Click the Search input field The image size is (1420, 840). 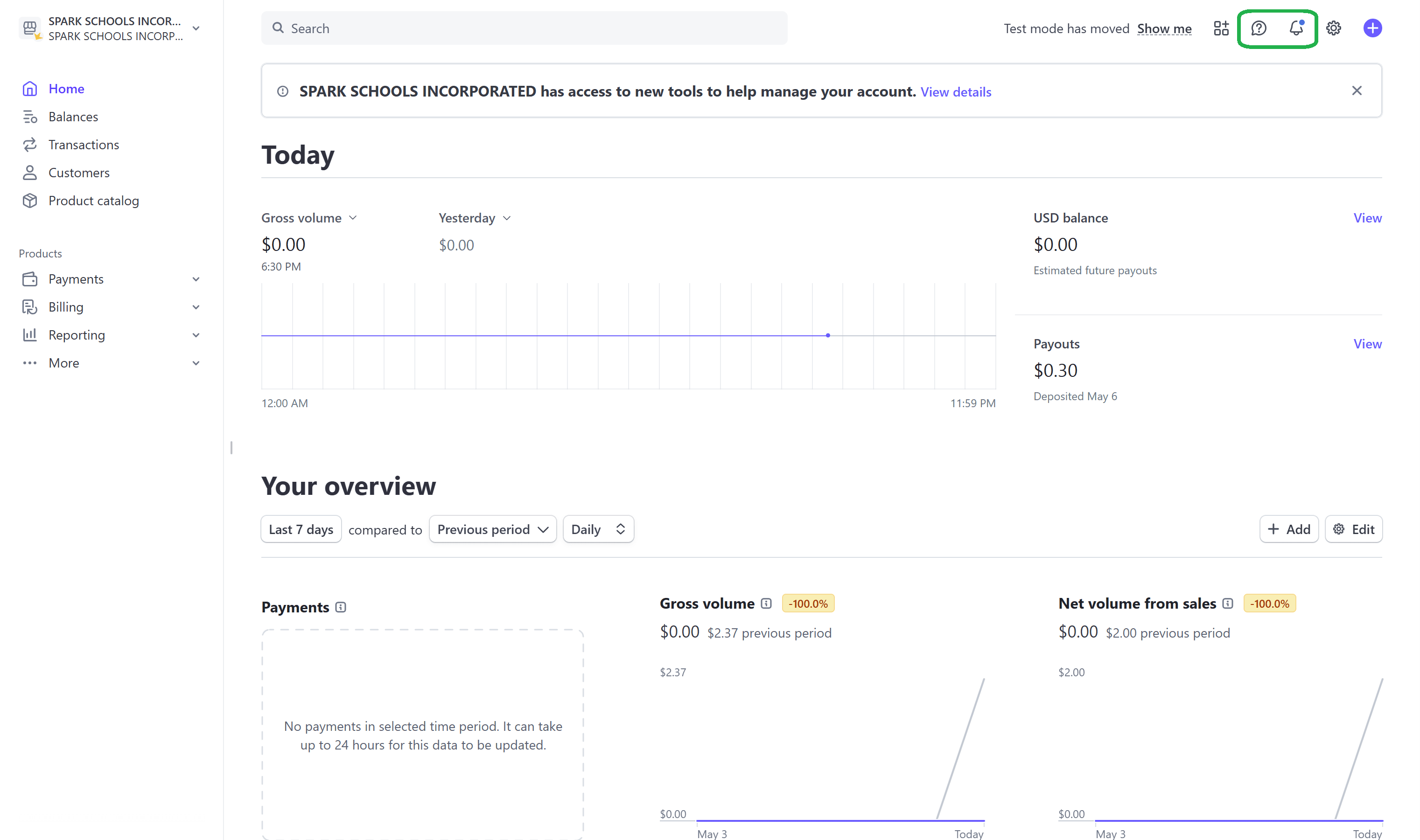(x=524, y=28)
